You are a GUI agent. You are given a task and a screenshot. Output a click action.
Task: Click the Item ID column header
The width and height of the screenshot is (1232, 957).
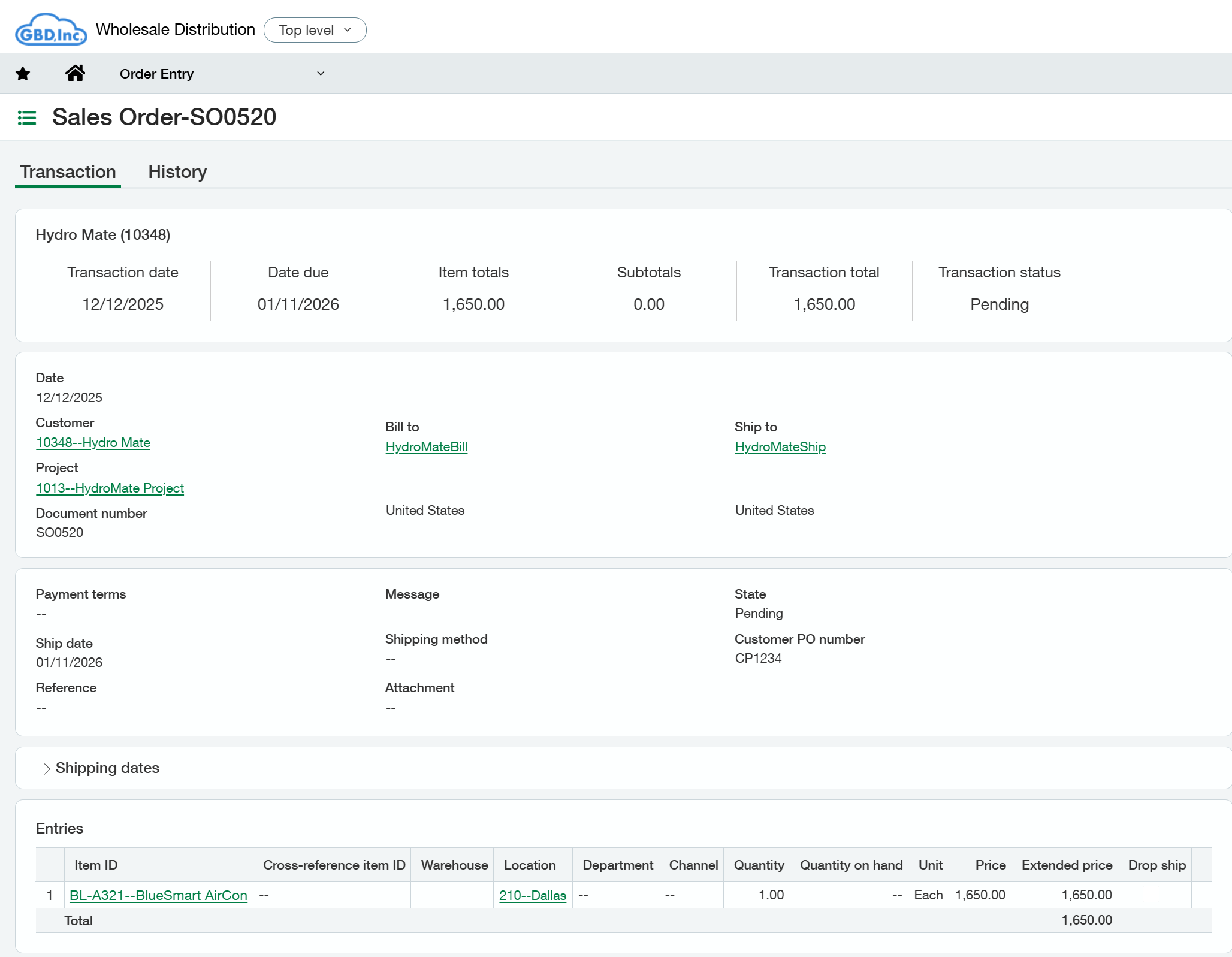96,865
